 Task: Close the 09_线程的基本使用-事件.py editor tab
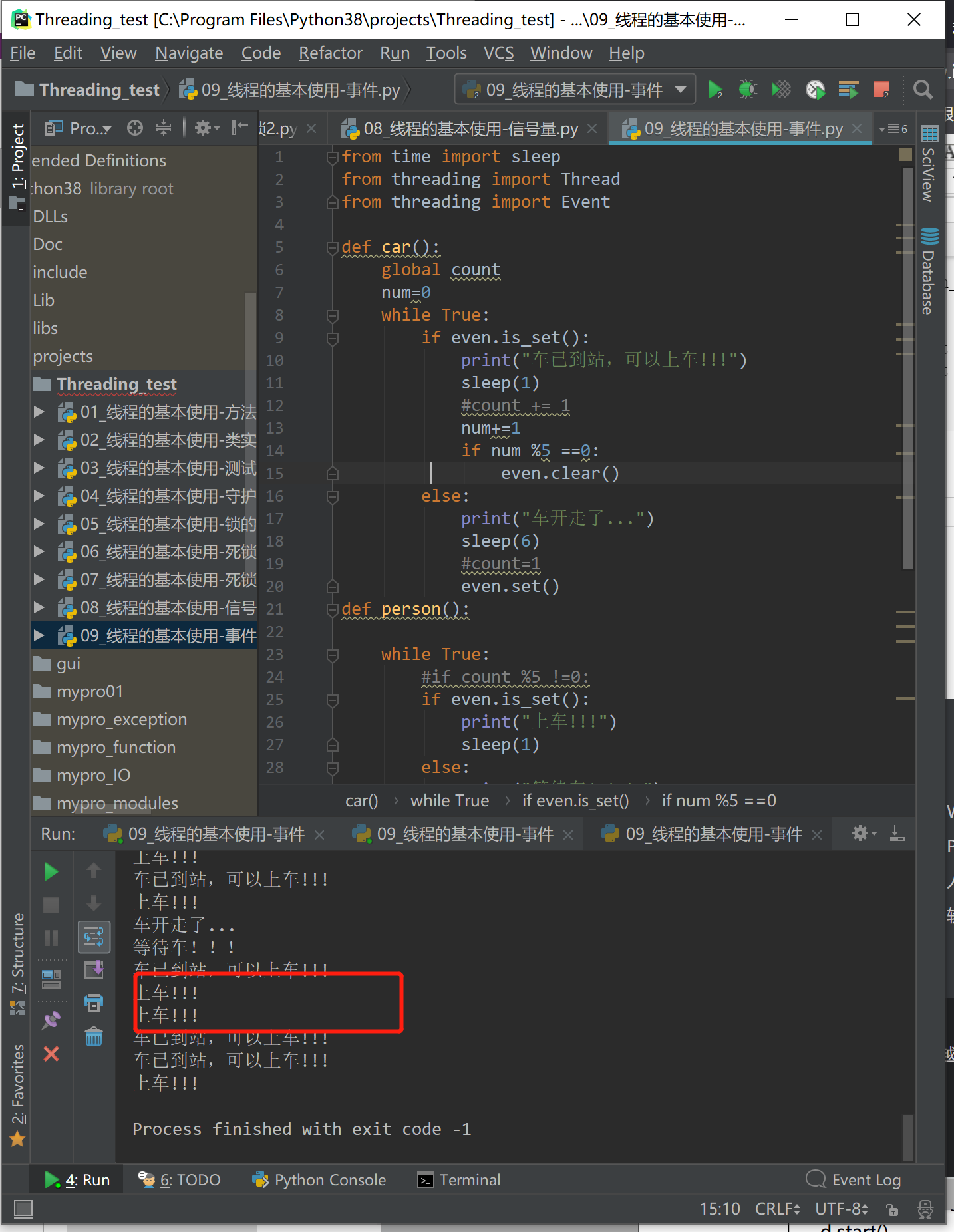click(x=858, y=128)
